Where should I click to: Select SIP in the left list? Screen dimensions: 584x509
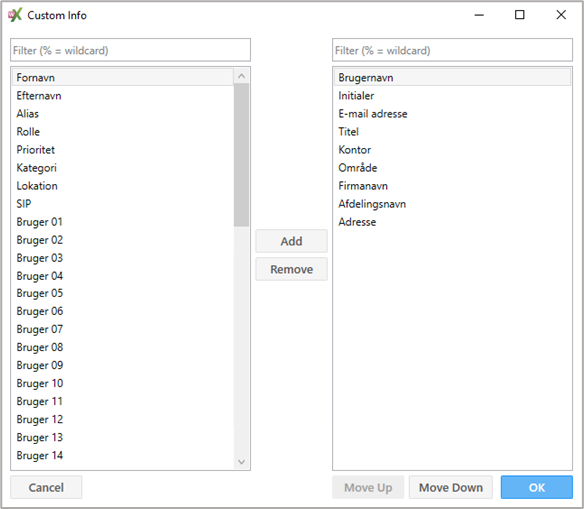click(x=123, y=204)
